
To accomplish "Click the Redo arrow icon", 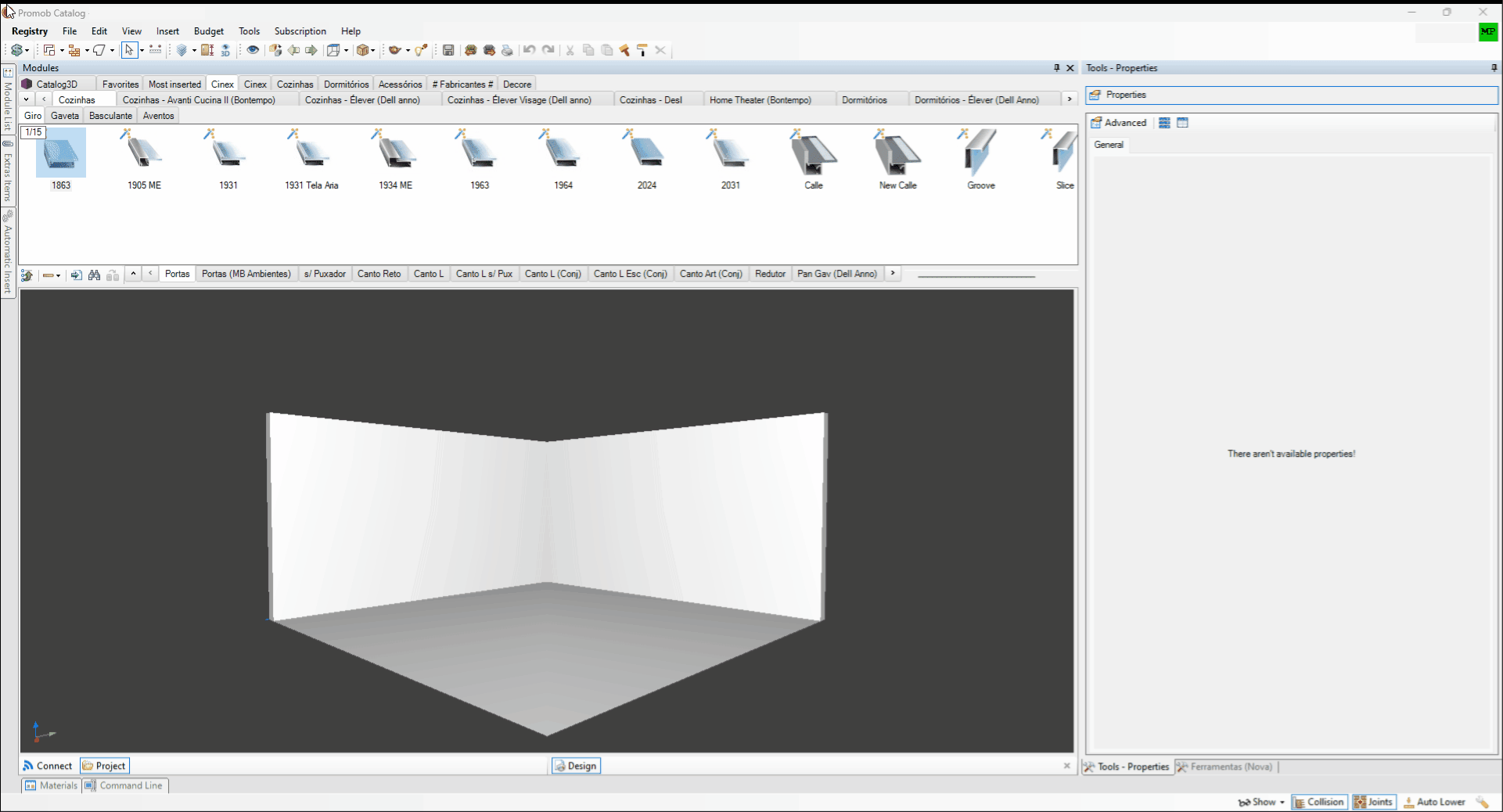I will pyautogui.click(x=548, y=50).
